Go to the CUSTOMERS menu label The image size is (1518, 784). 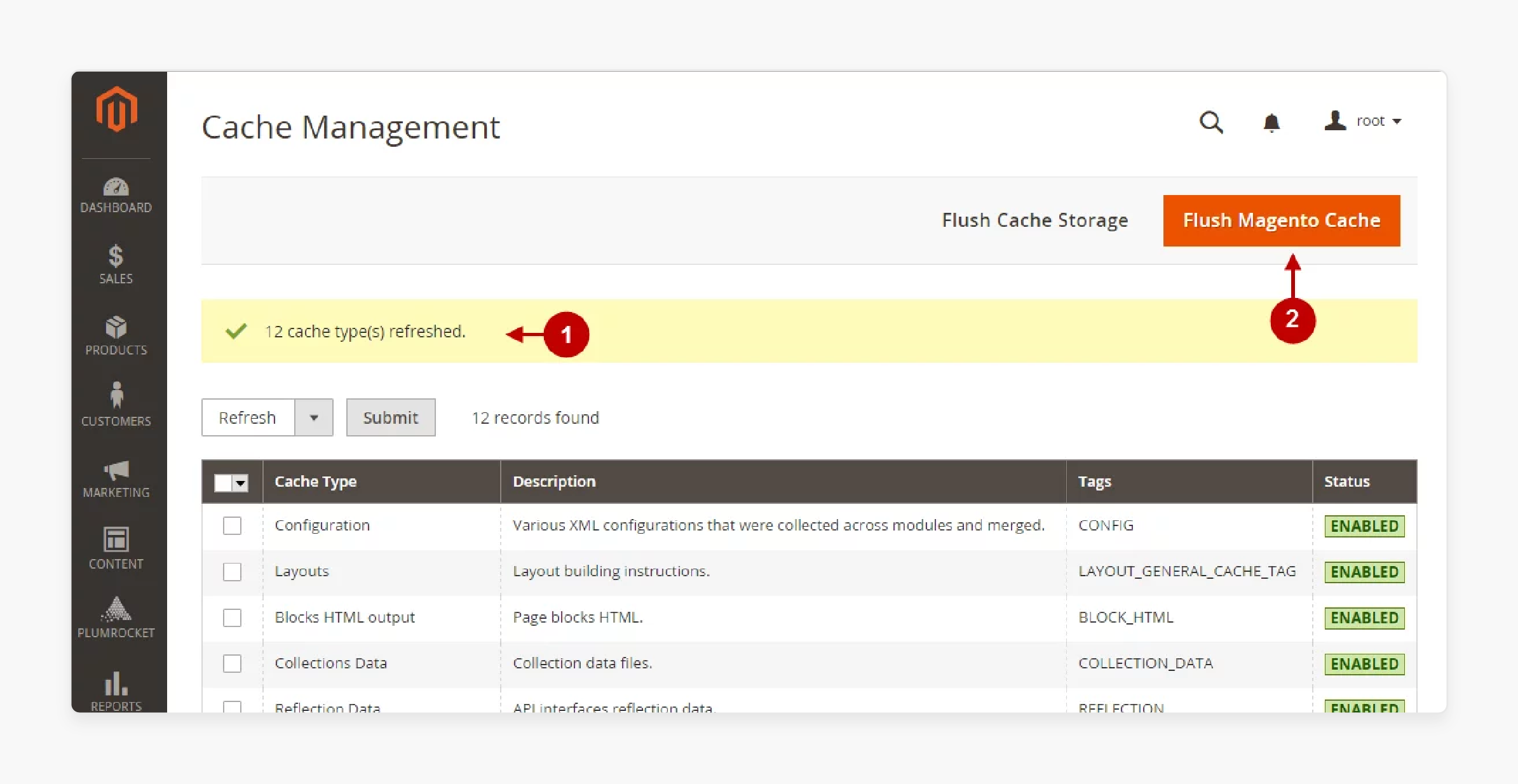click(116, 421)
